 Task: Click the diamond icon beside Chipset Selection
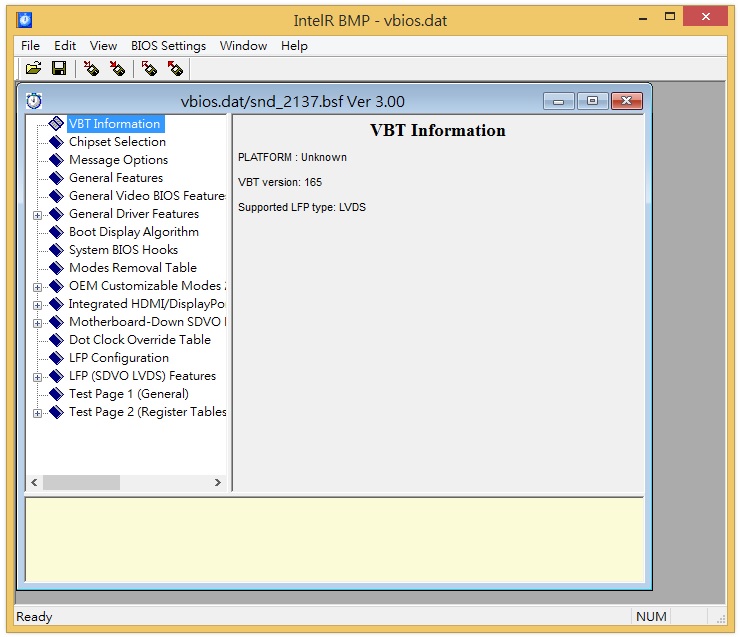pos(56,142)
